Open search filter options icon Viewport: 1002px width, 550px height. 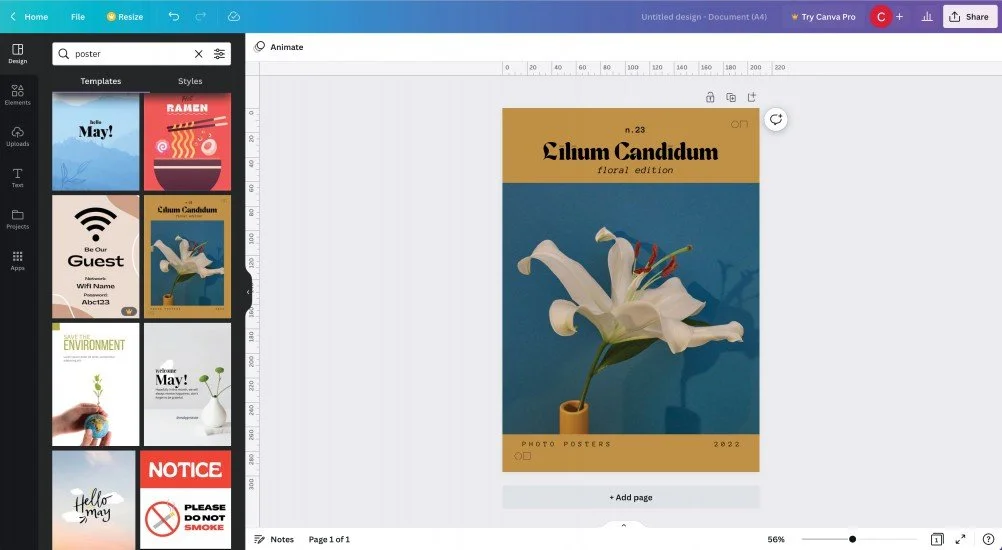click(219, 54)
